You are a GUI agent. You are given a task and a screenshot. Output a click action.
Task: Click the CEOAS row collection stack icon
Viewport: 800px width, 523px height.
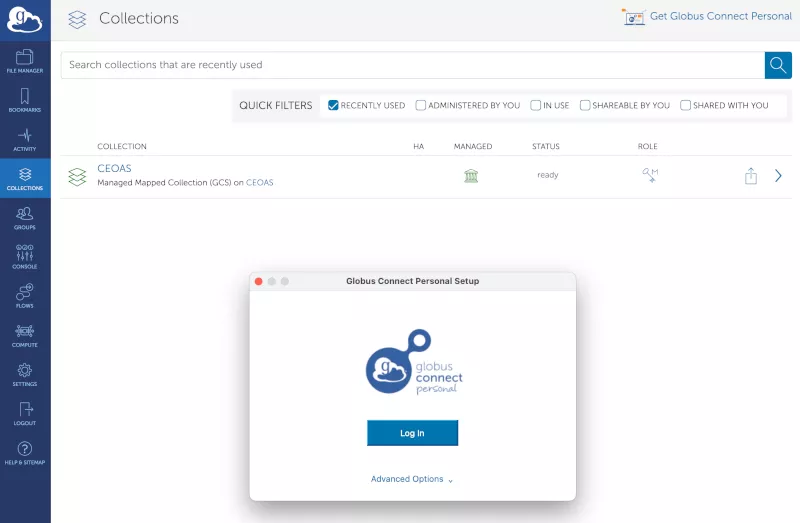[77, 177]
